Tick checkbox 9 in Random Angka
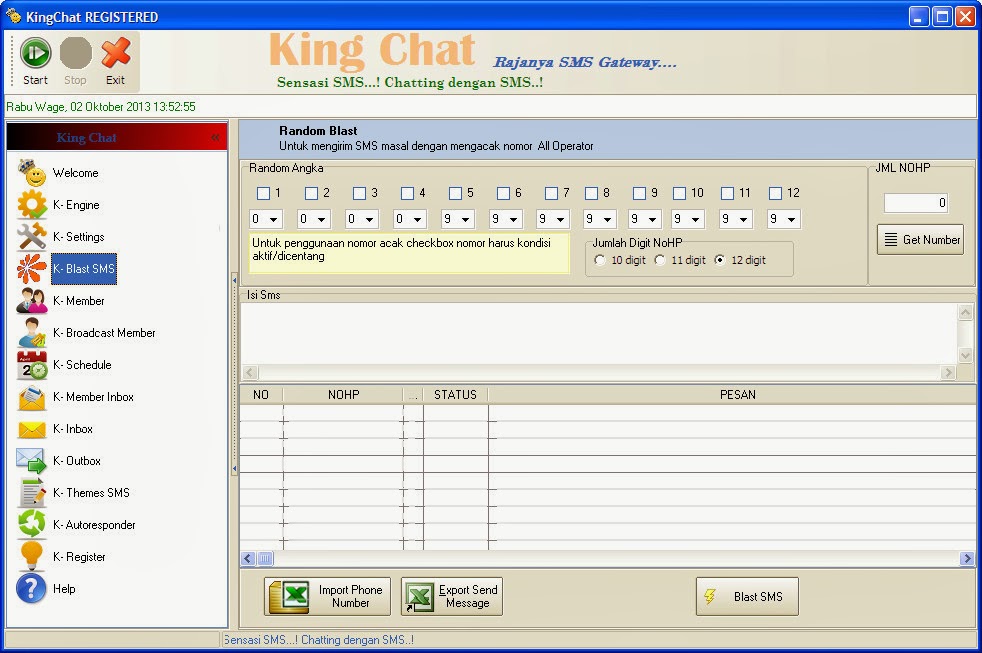The image size is (982, 653). [x=639, y=193]
